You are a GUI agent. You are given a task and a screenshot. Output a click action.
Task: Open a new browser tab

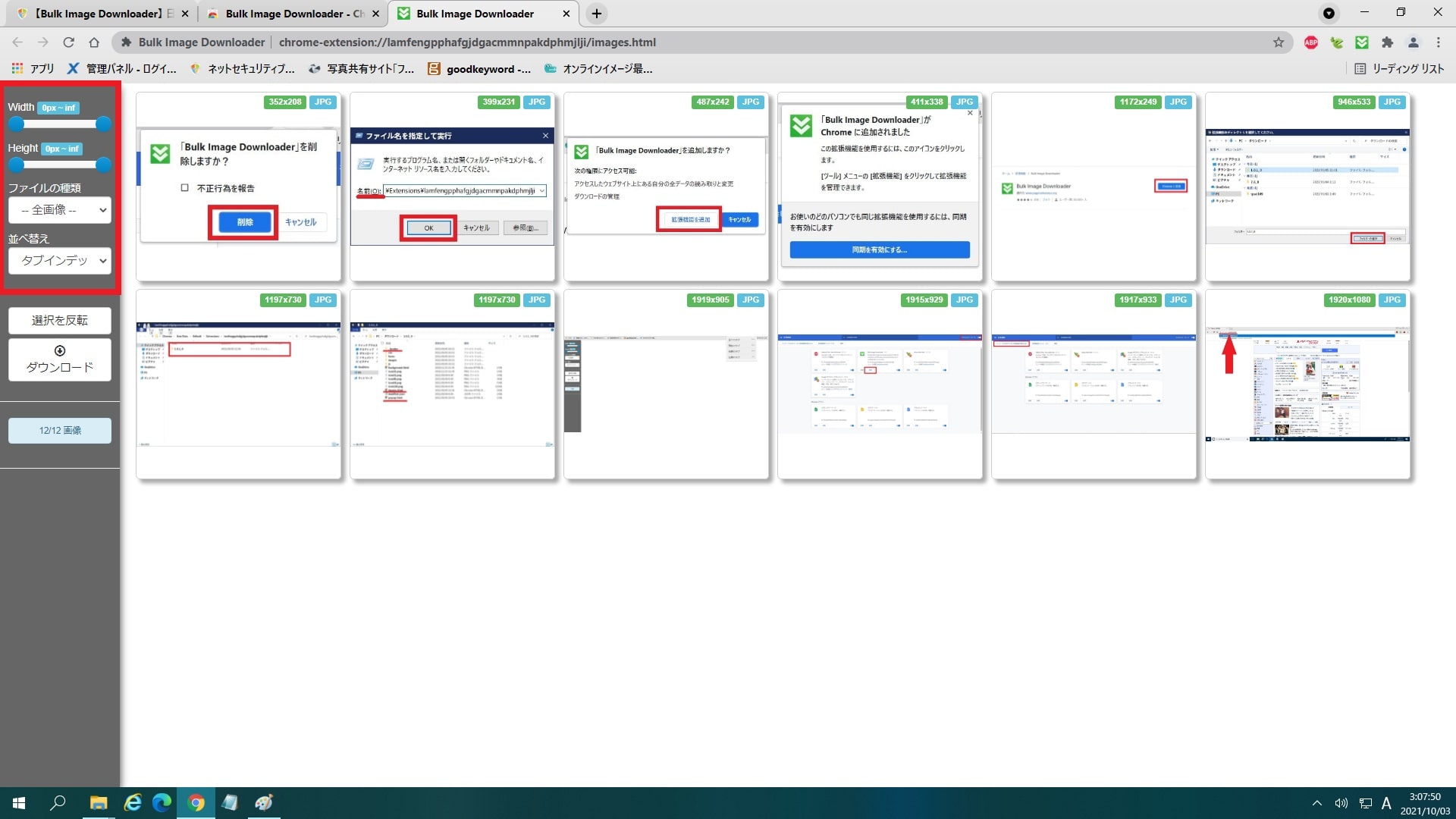coord(597,14)
